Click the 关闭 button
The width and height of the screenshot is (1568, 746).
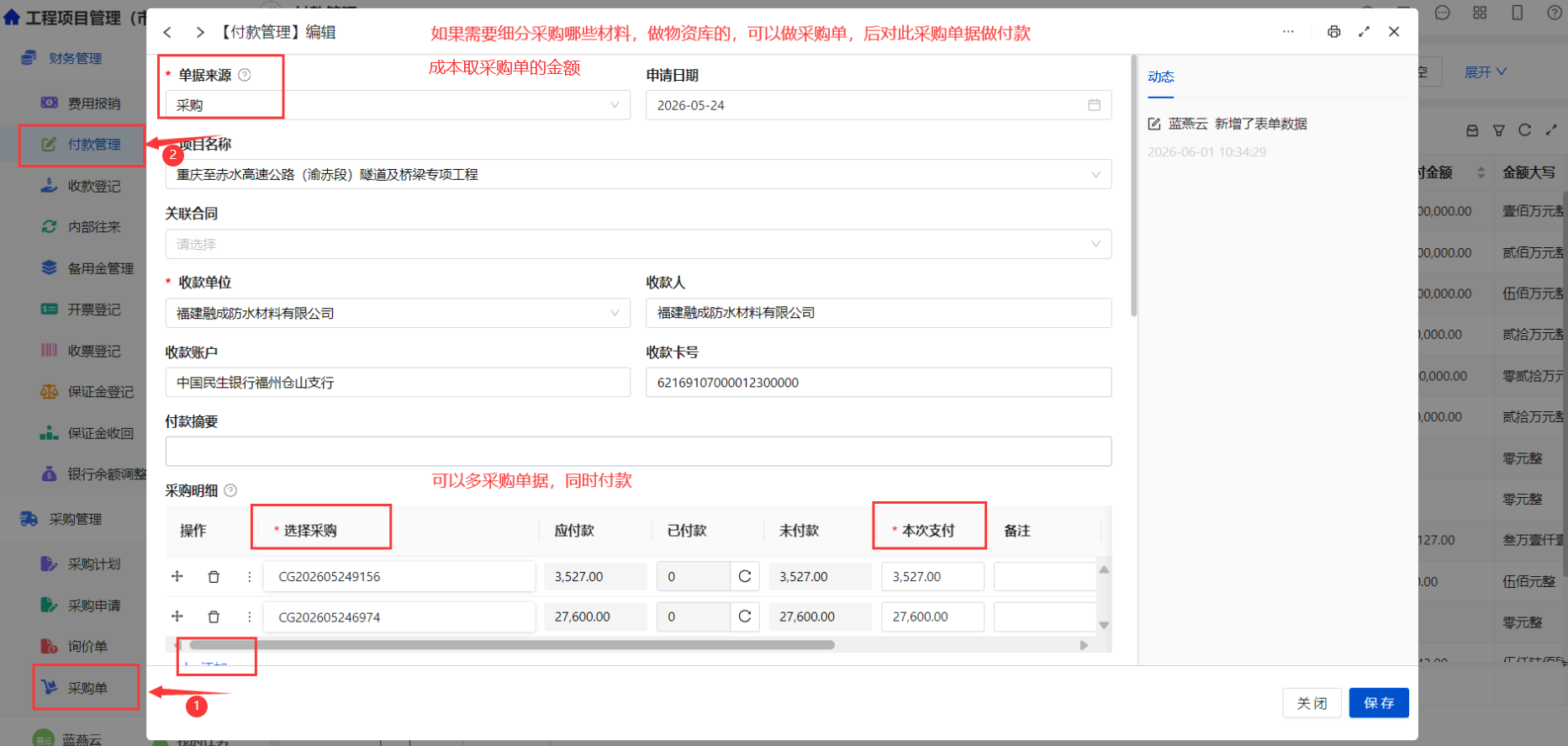1312,703
